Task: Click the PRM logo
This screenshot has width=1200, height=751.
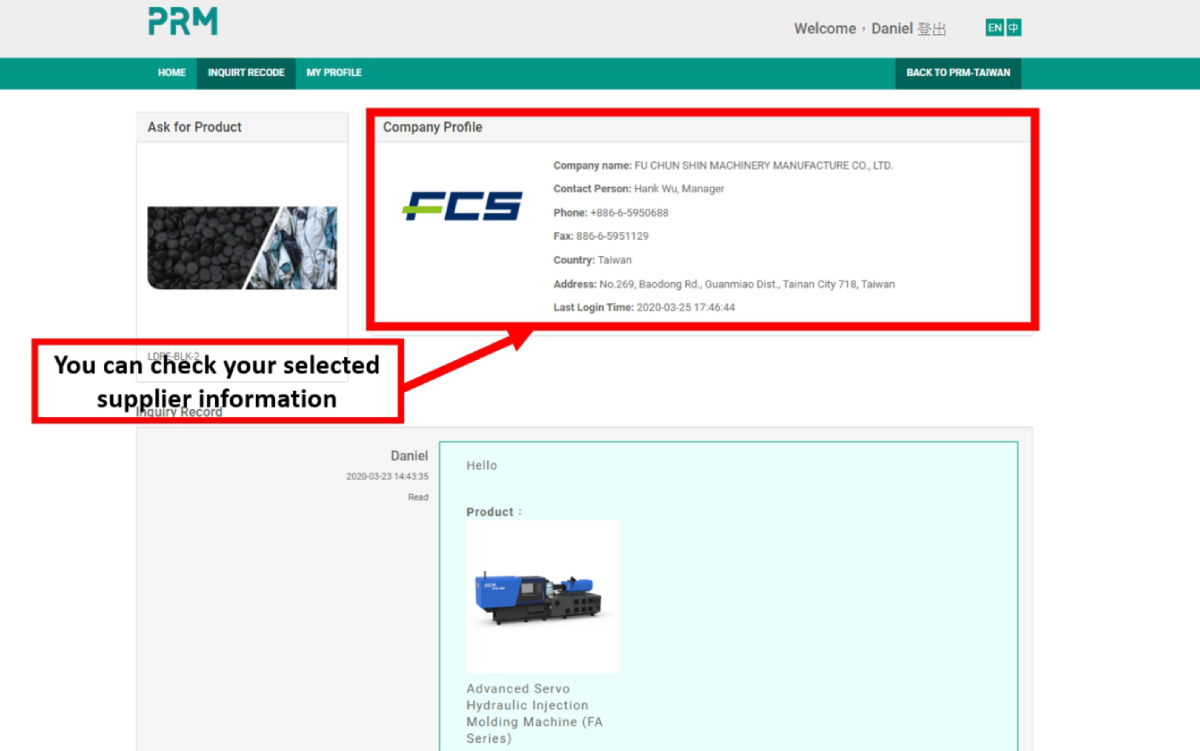Action: tap(183, 21)
